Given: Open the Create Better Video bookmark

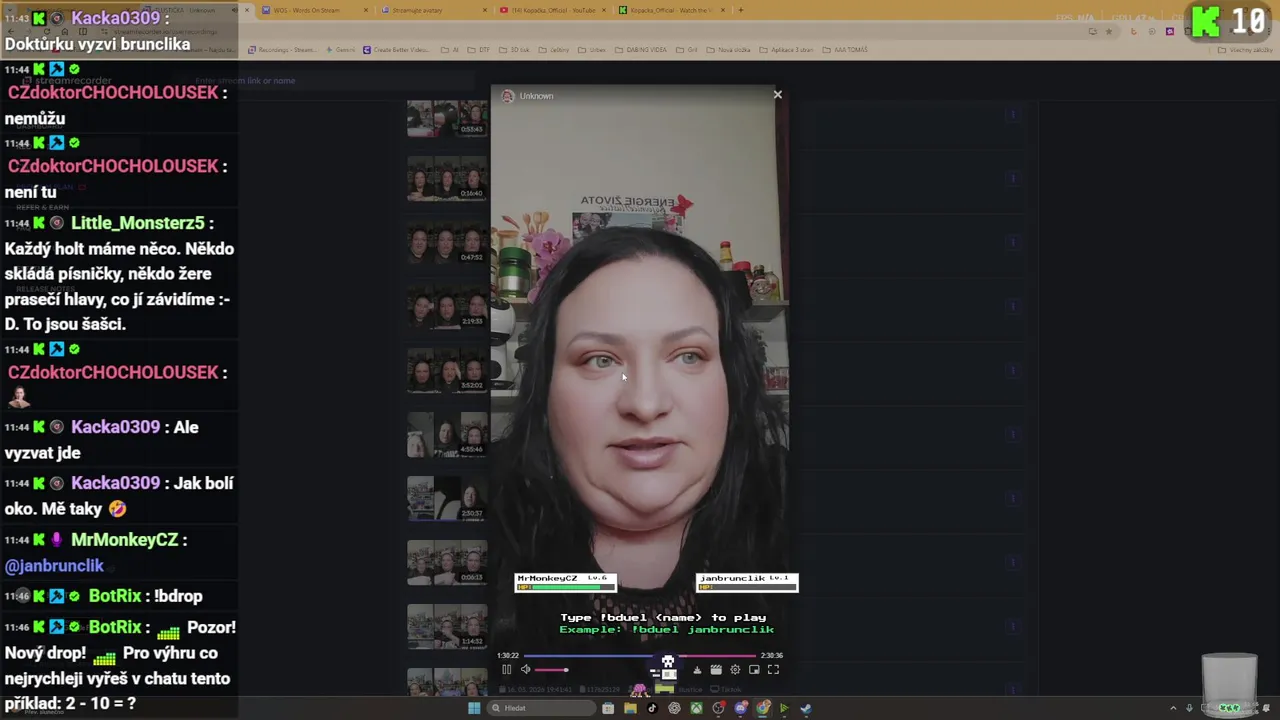Looking at the screenshot, I should (x=397, y=50).
